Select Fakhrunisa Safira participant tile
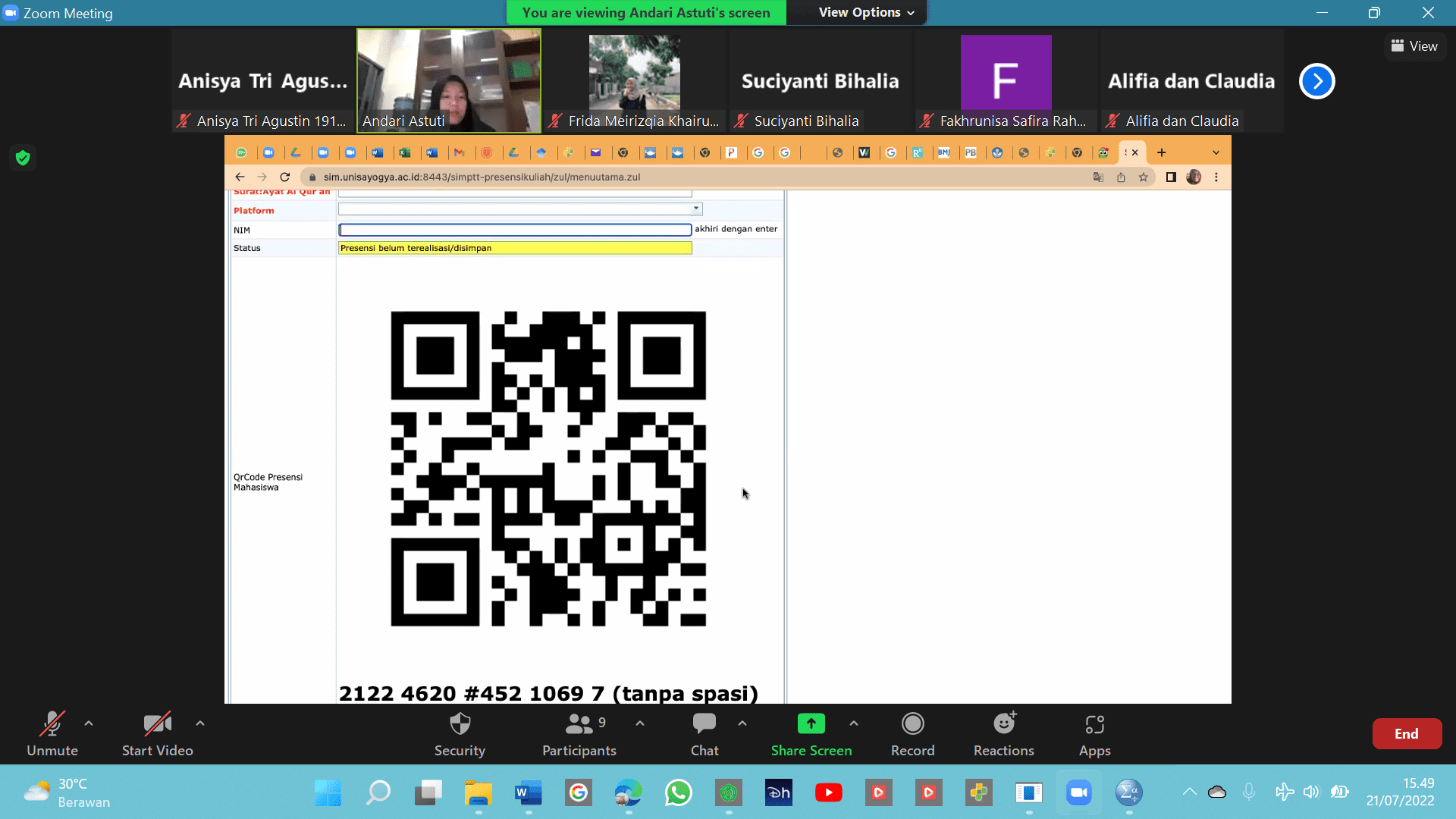 click(x=1006, y=80)
